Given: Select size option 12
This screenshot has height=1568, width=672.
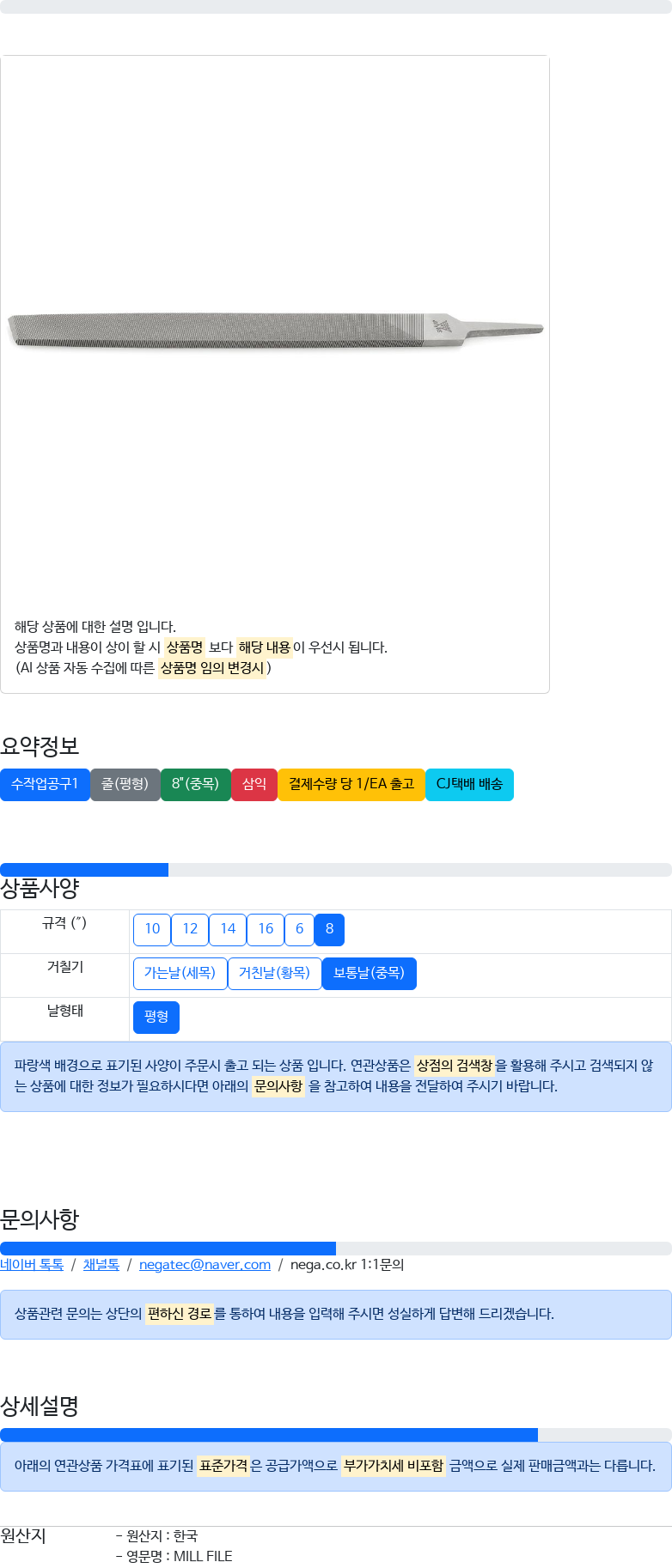Looking at the screenshot, I should pos(190,929).
